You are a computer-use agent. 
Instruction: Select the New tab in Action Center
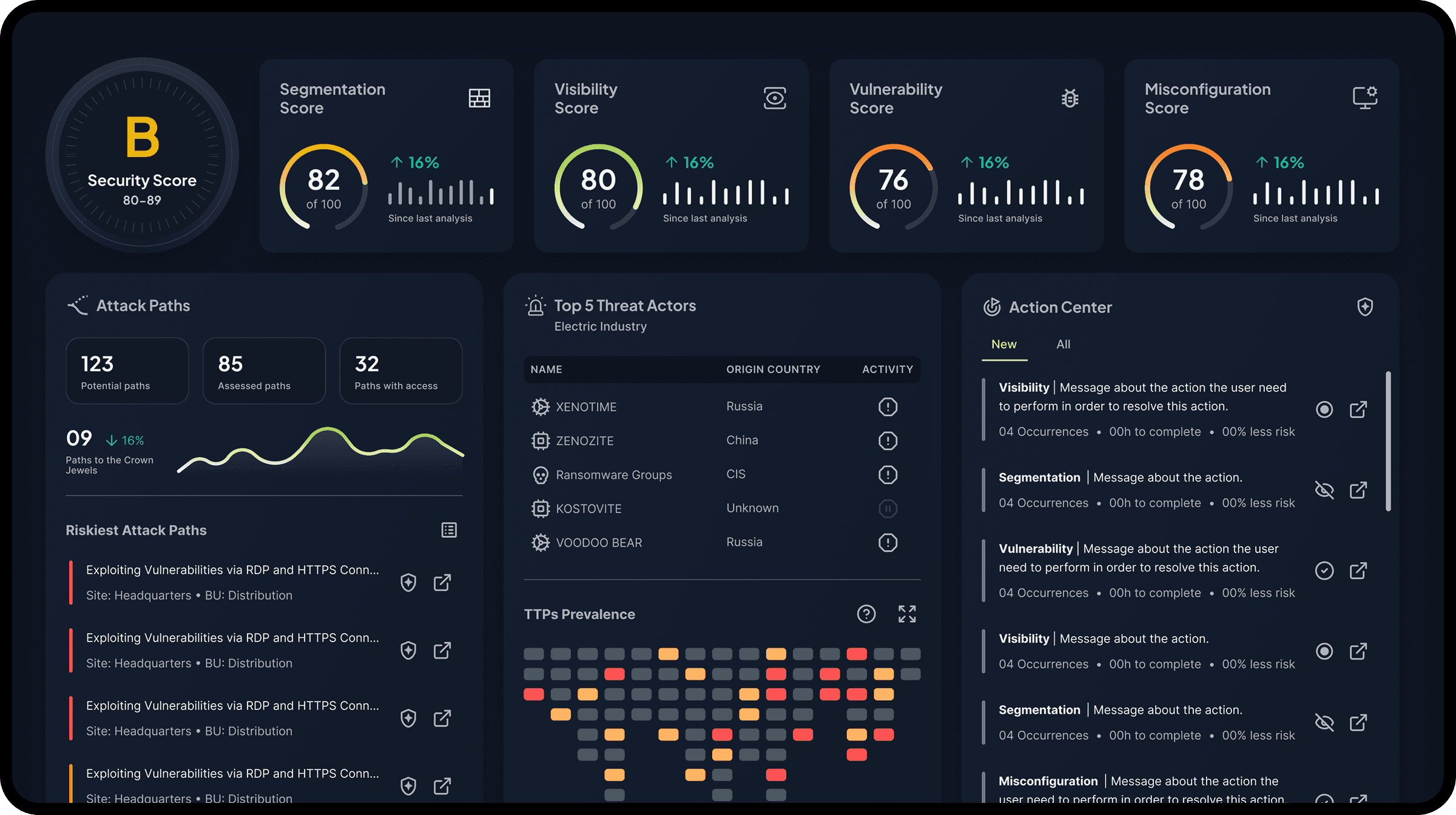pos(1004,344)
